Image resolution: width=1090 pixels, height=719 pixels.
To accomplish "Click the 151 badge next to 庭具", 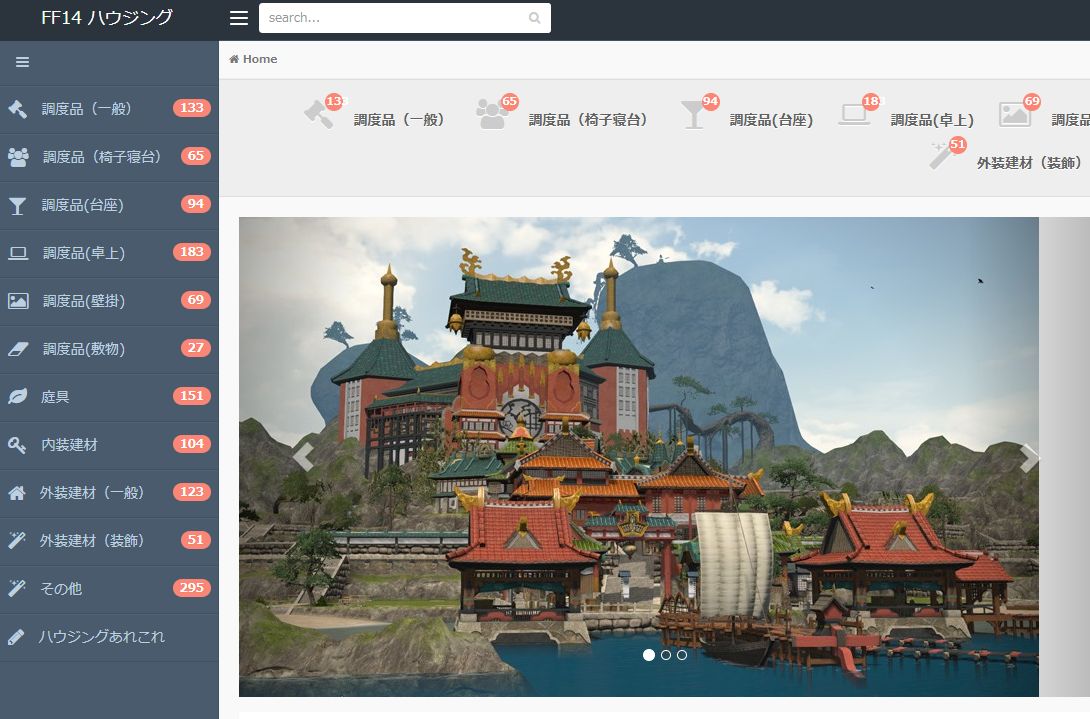I will coord(192,396).
